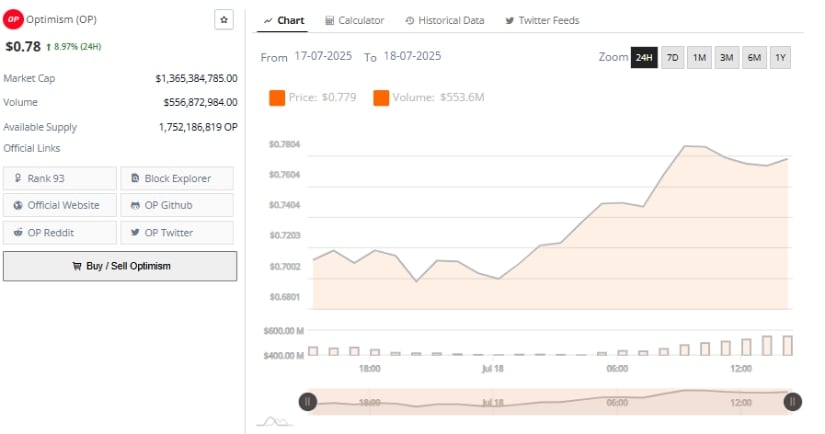
Task: Switch to Twitter Feeds tab
Action: (542, 21)
